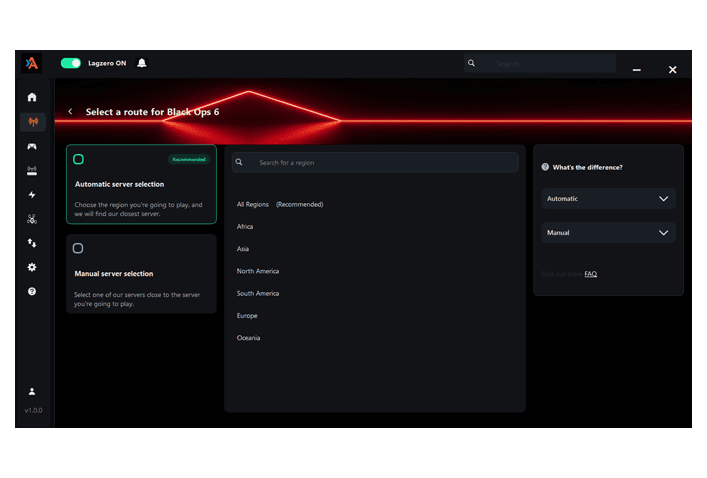707x478 pixels.
Task: Open the Home icon in sidebar
Action: pyautogui.click(x=32, y=97)
